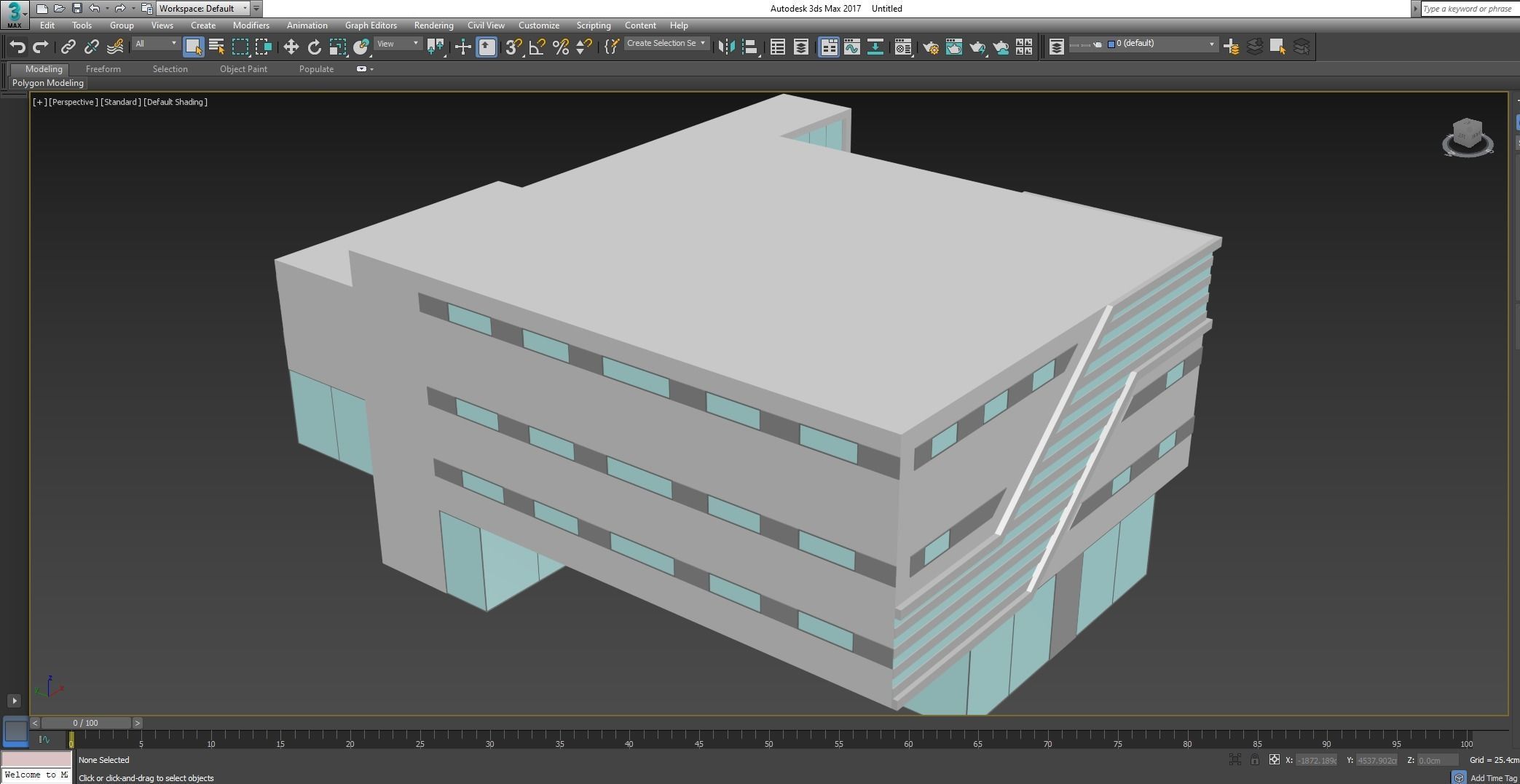This screenshot has height=784, width=1520.
Task: Open the Material Editor icon
Action: point(903,47)
